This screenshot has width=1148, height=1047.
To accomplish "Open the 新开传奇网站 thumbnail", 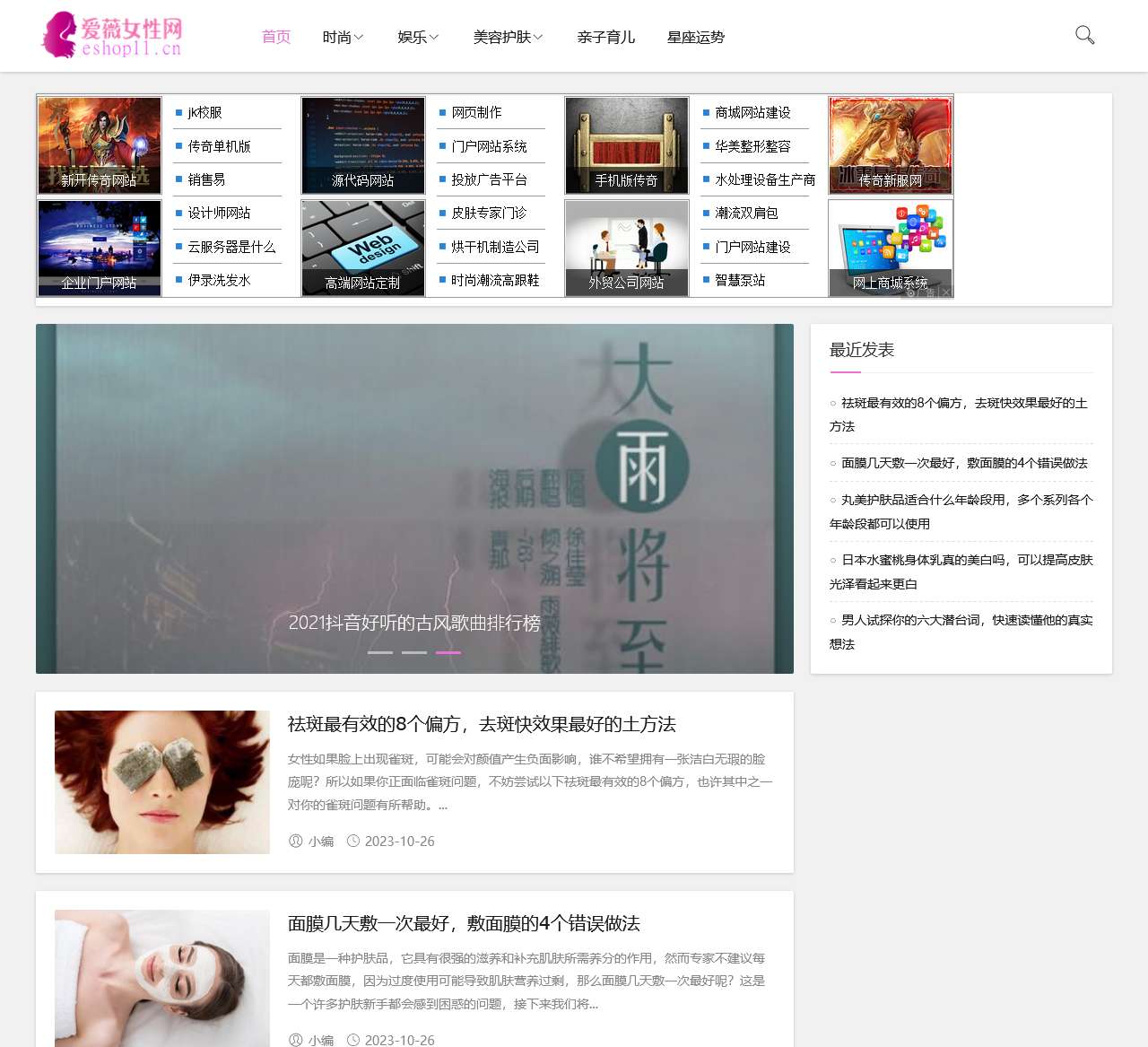I will tap(100, 145).
